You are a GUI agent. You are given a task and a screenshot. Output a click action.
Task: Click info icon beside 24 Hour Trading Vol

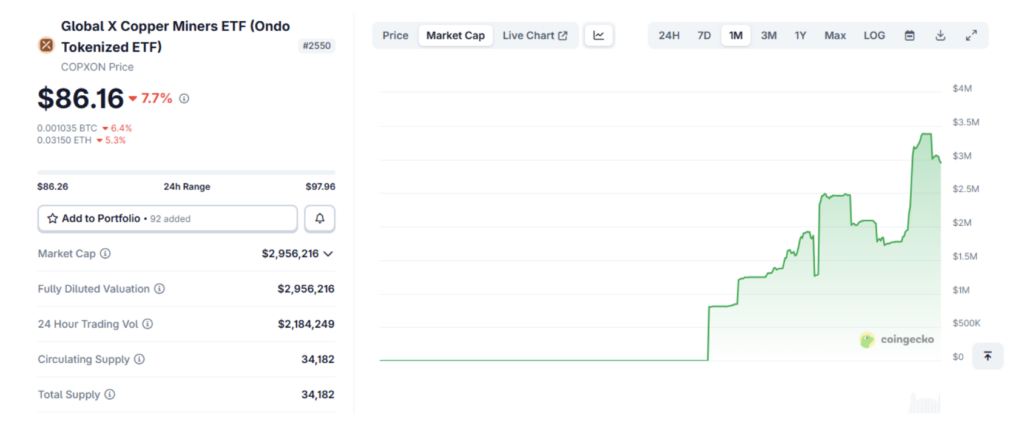(x=148, y=324)
